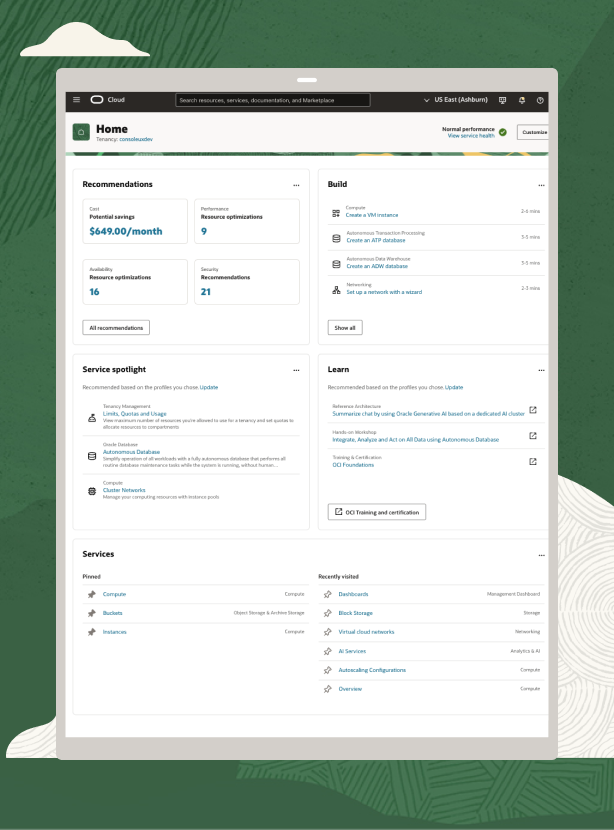Open the US East (Ashburn) region dropdown
The height and width of the screenshot is (830, 614).
point(456,100)
